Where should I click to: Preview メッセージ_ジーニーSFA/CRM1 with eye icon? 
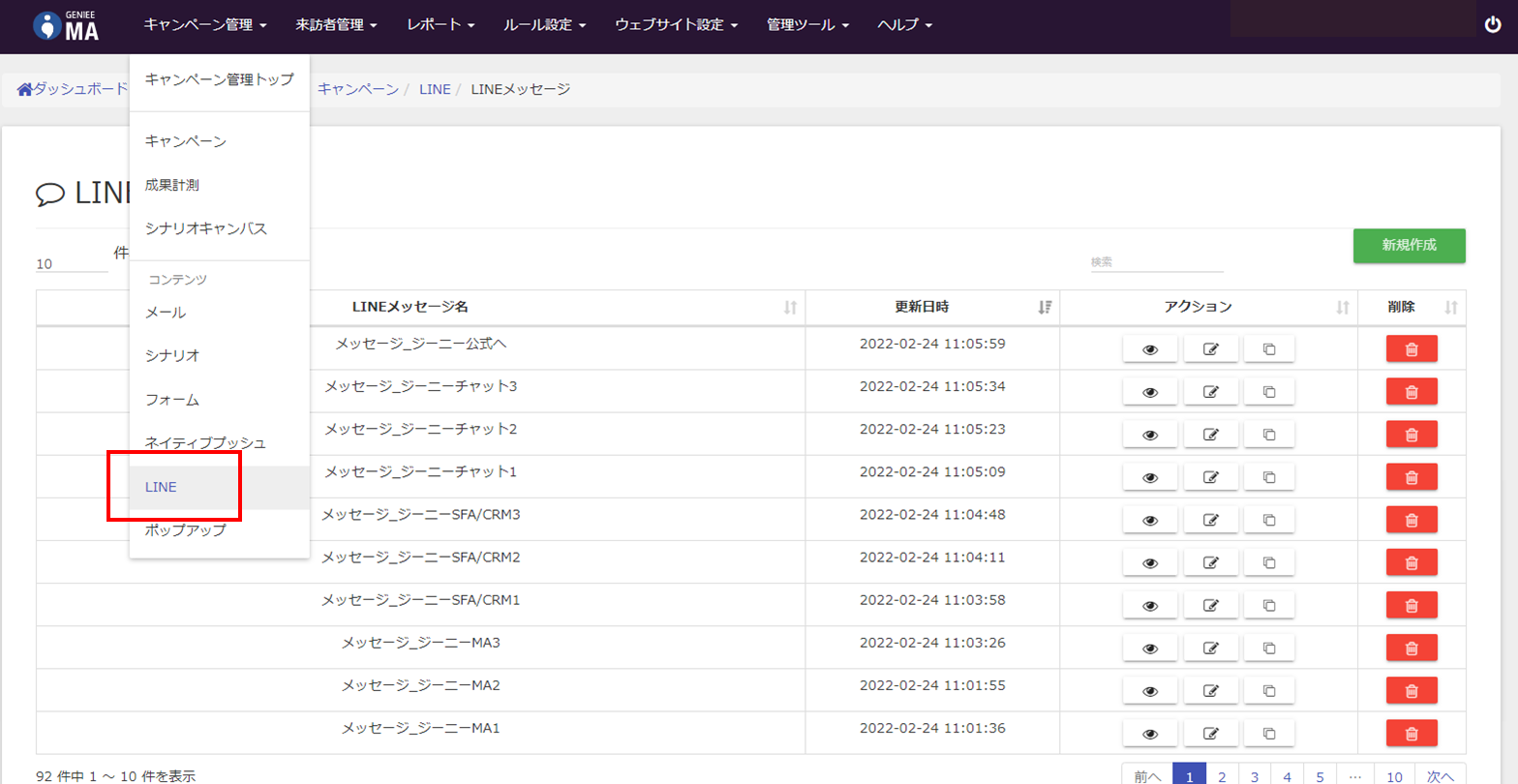coord(1150,605)
